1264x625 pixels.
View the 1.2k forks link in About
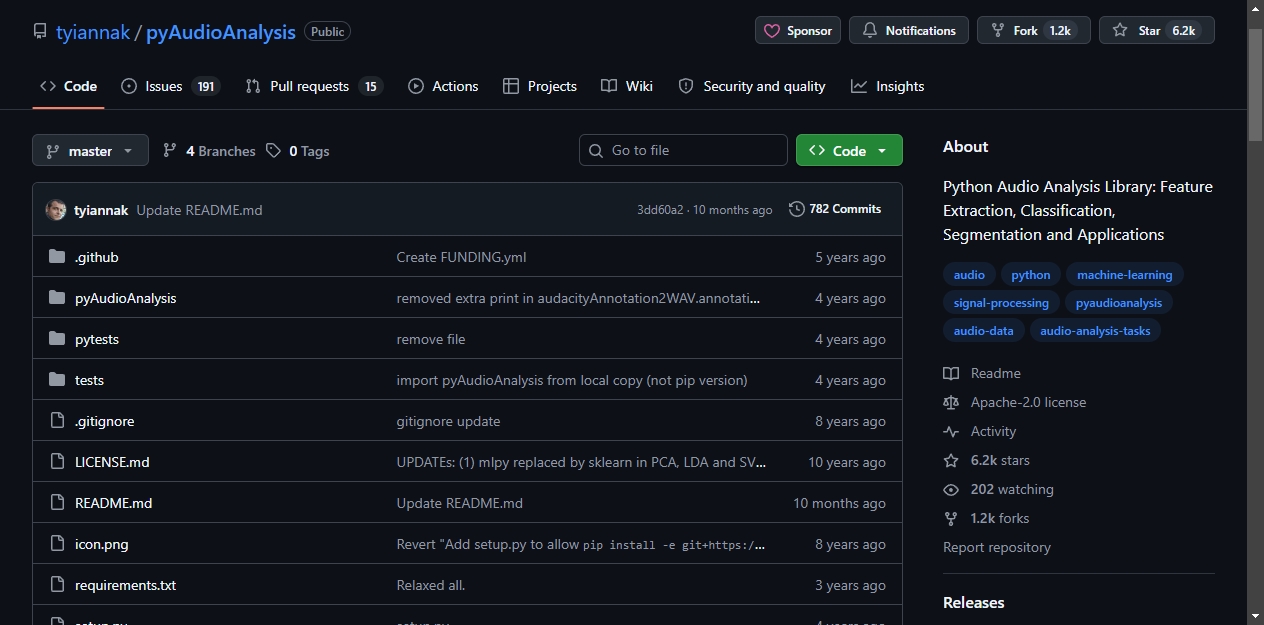coord(986,518)
